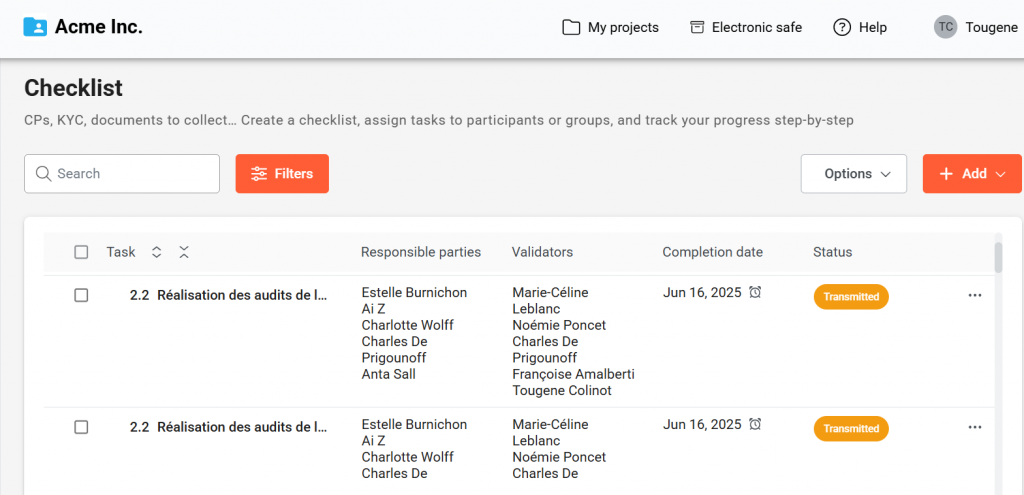The image size is (1024, 495).
Task: Check the second task row checkbox
Action: tap(81, 427)
